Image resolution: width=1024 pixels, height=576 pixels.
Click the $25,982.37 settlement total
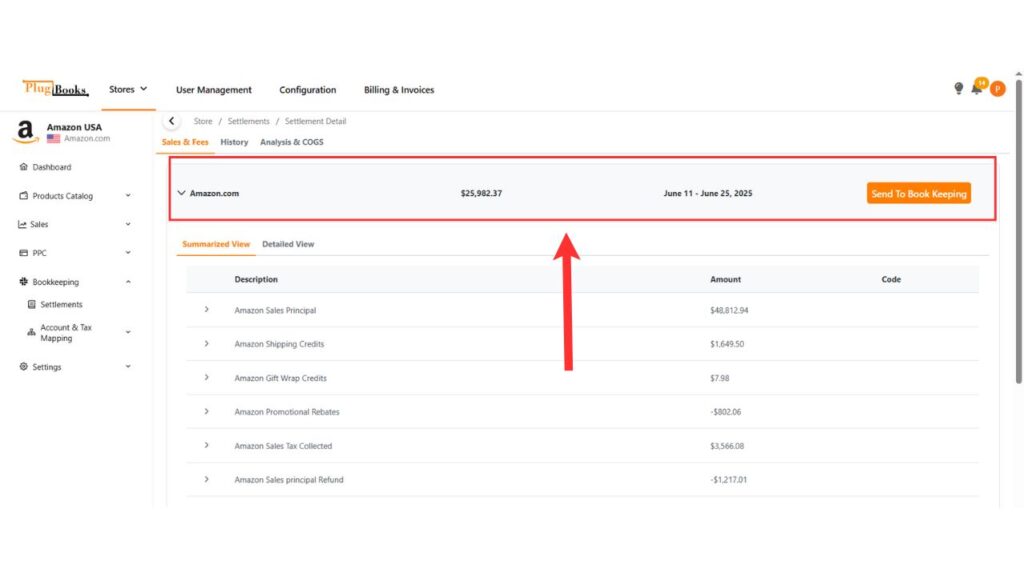pyautogui.click(x=481, y=193)
